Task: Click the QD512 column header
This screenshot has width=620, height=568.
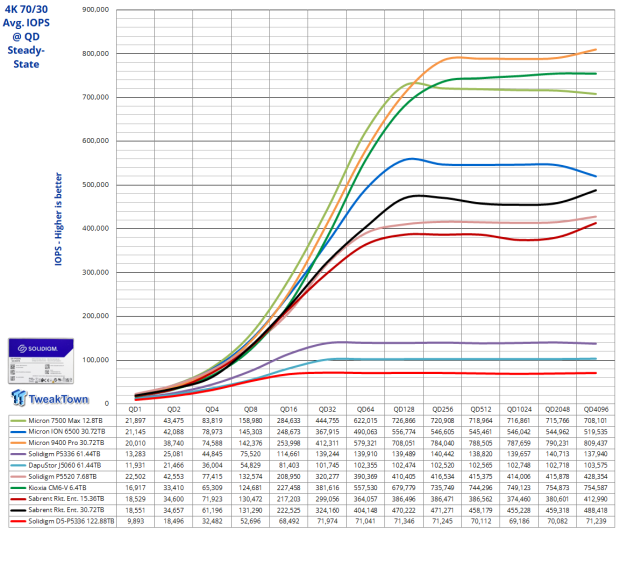Action: (x=480, y=409)
